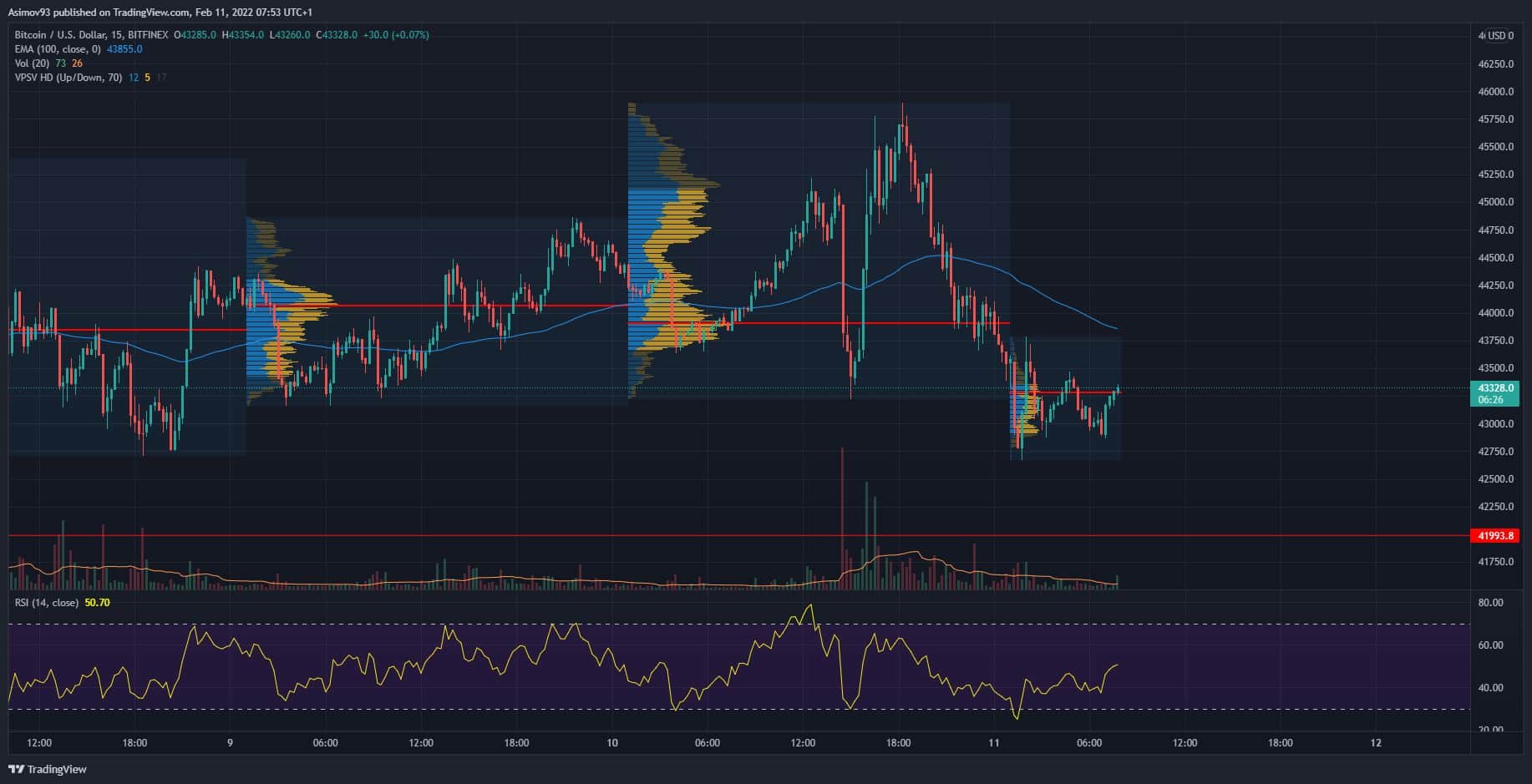Click the 44500.0 price axis label

(x=1495, y=258)
